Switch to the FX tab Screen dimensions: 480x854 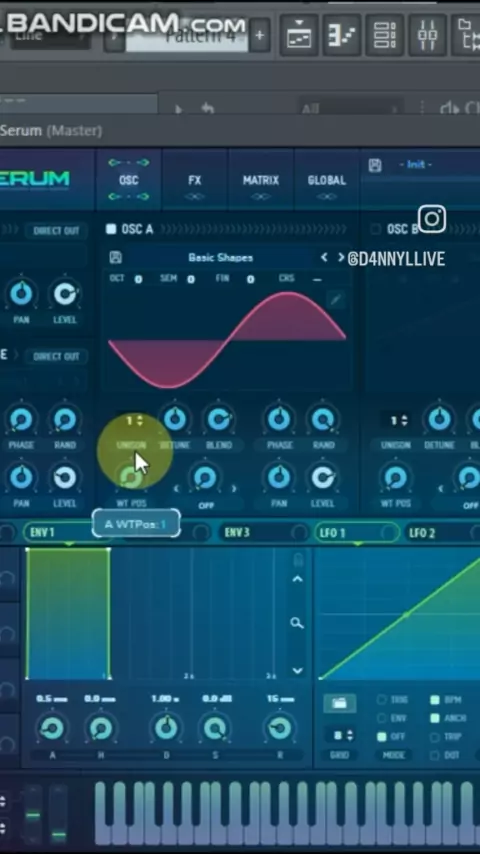point(195,180)
